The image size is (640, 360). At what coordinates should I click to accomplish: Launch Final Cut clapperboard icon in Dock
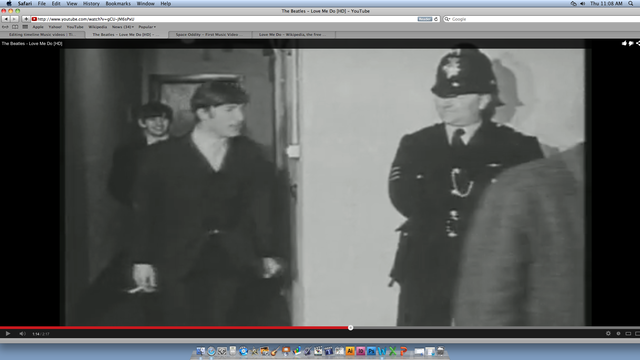coord(318,351)
